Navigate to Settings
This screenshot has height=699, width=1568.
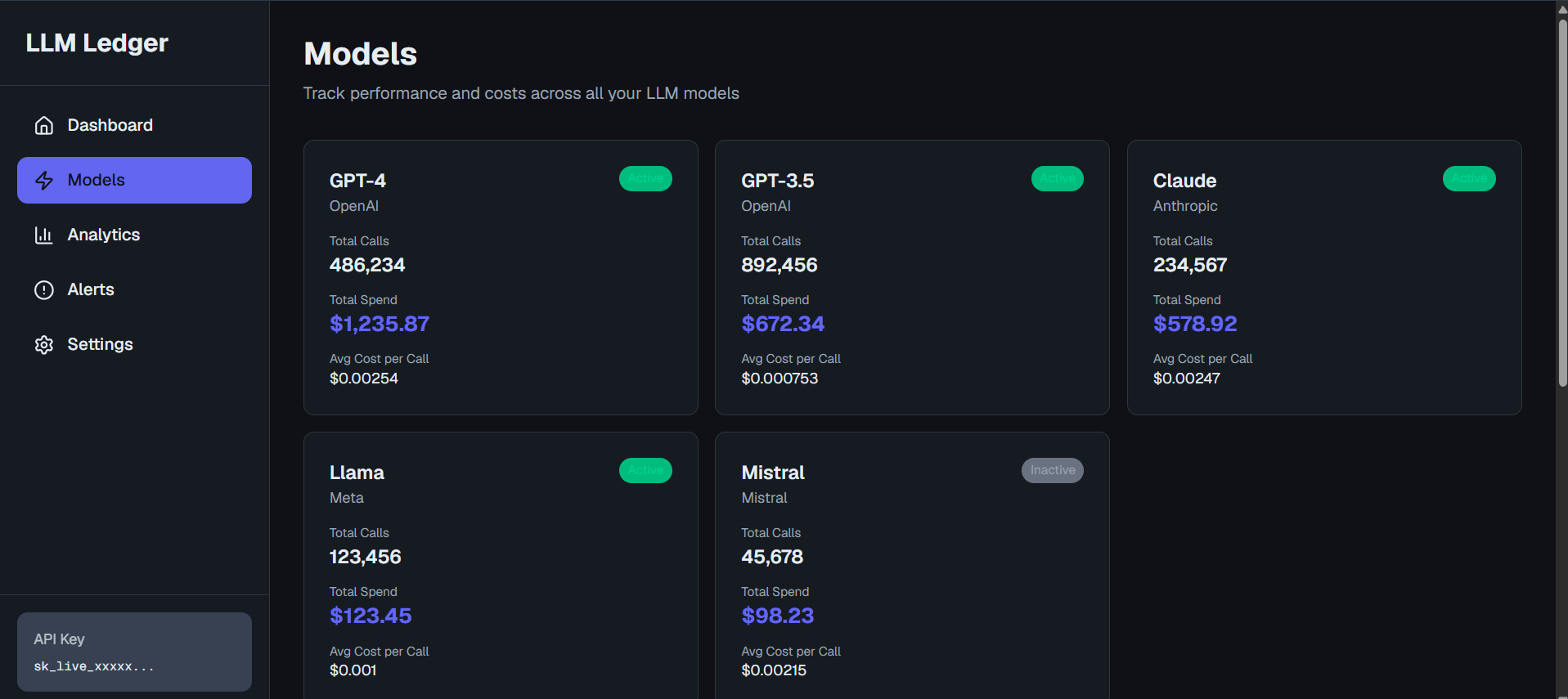[134, 344]
